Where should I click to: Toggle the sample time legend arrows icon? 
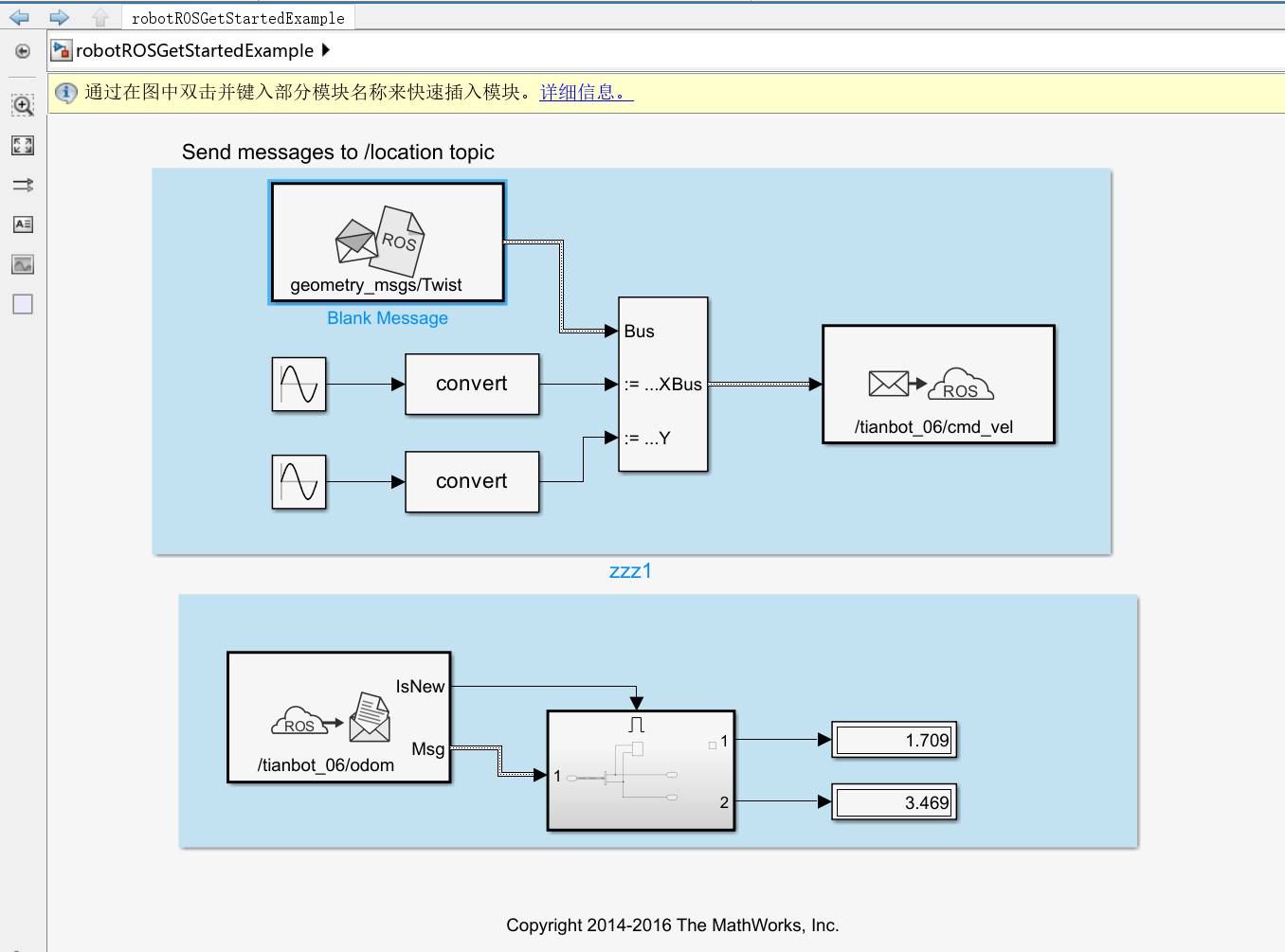pyautogui.click(x=23, y=185)
